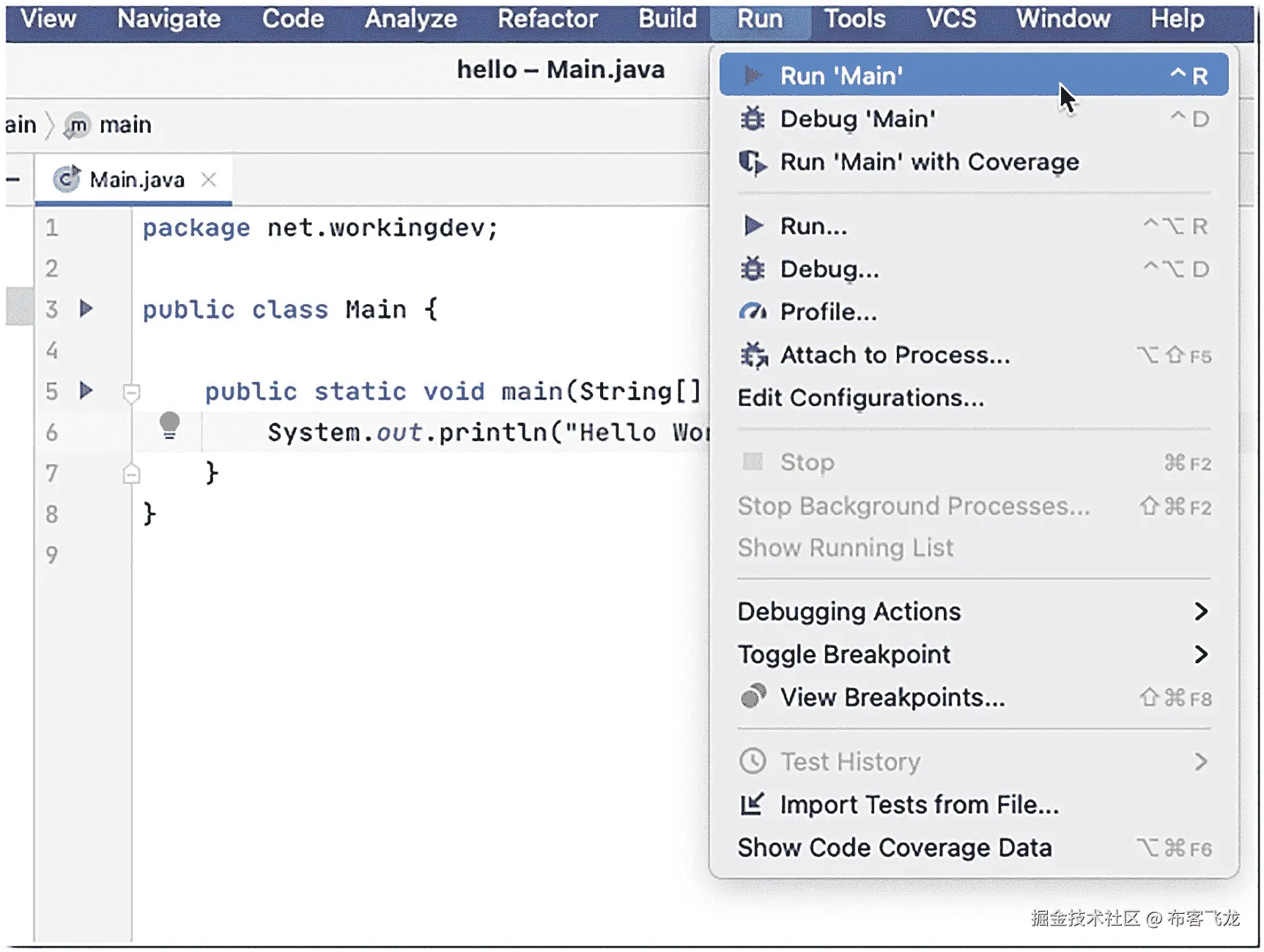Click the Import Tests from File icon
Image resolution: width=1264 pixels, height=952 pixels.
753,805
